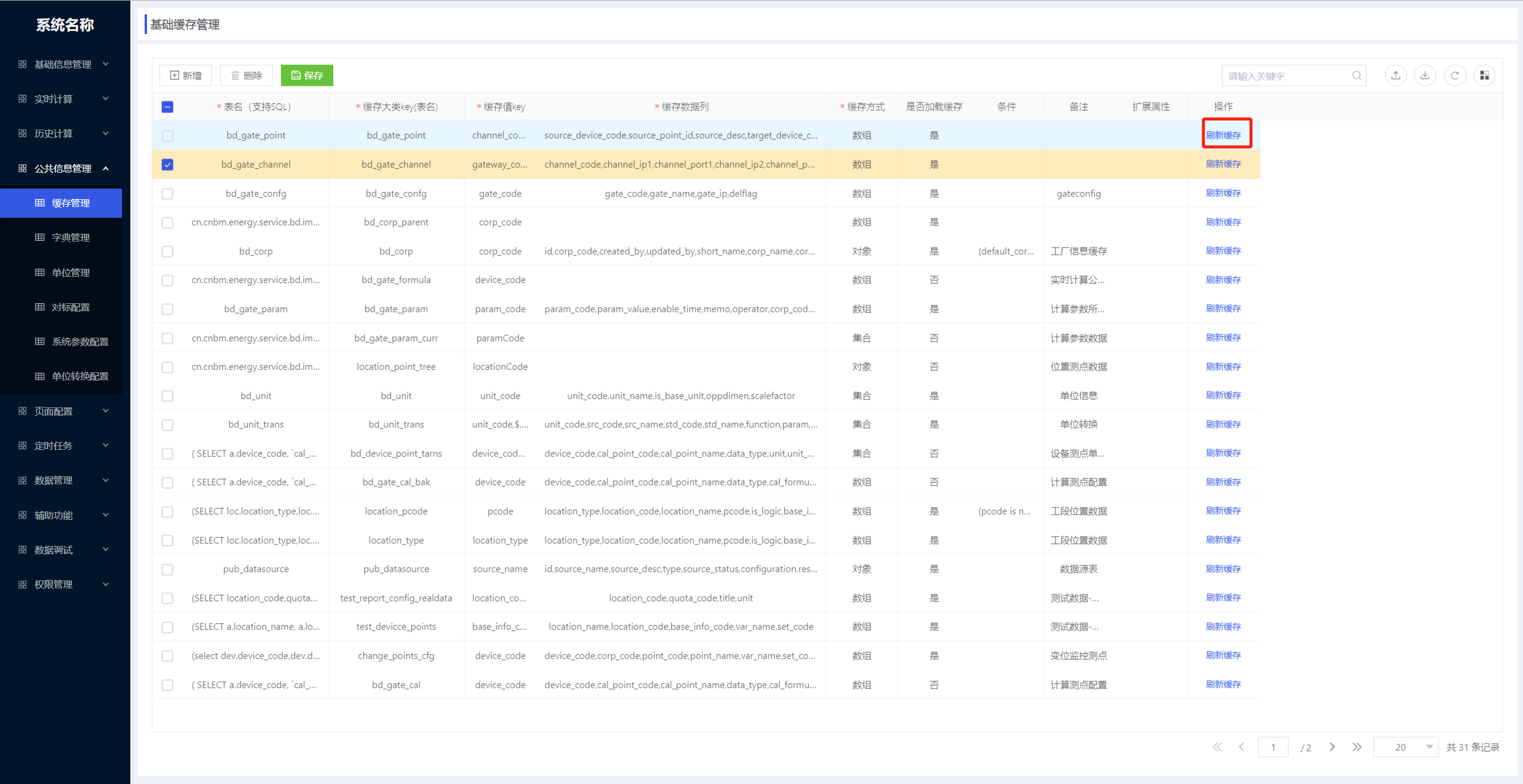
Task: Jump to the last page with double-right arrow
Action: pos(1357,747)
